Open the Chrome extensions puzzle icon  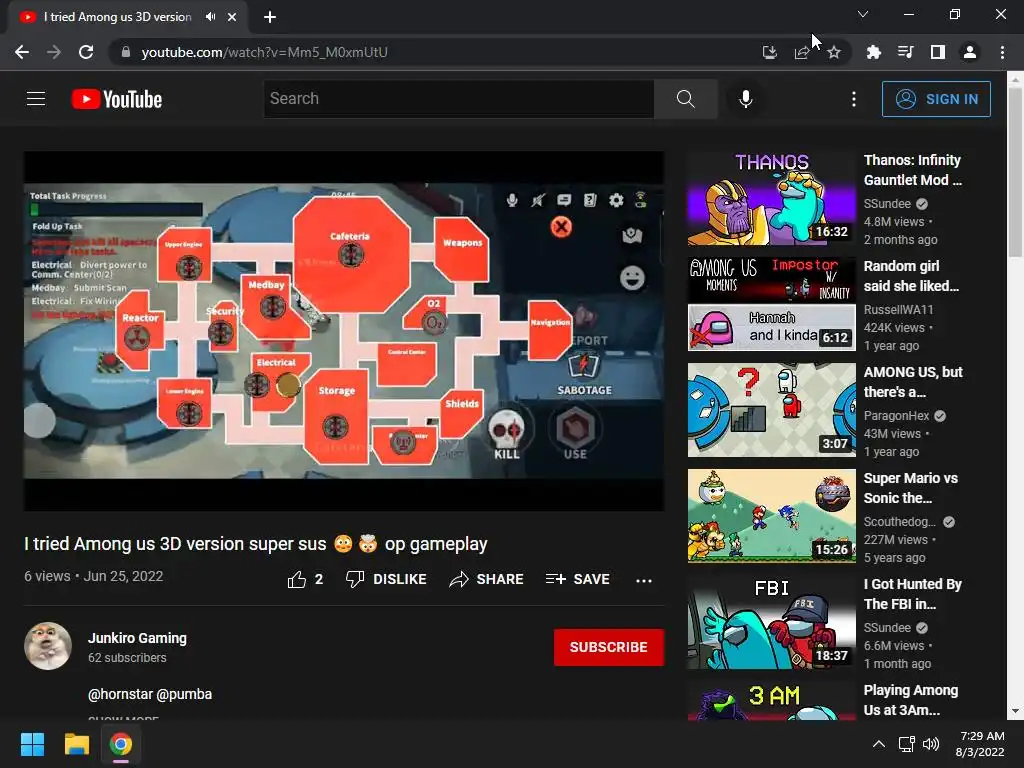click(873, 52)
